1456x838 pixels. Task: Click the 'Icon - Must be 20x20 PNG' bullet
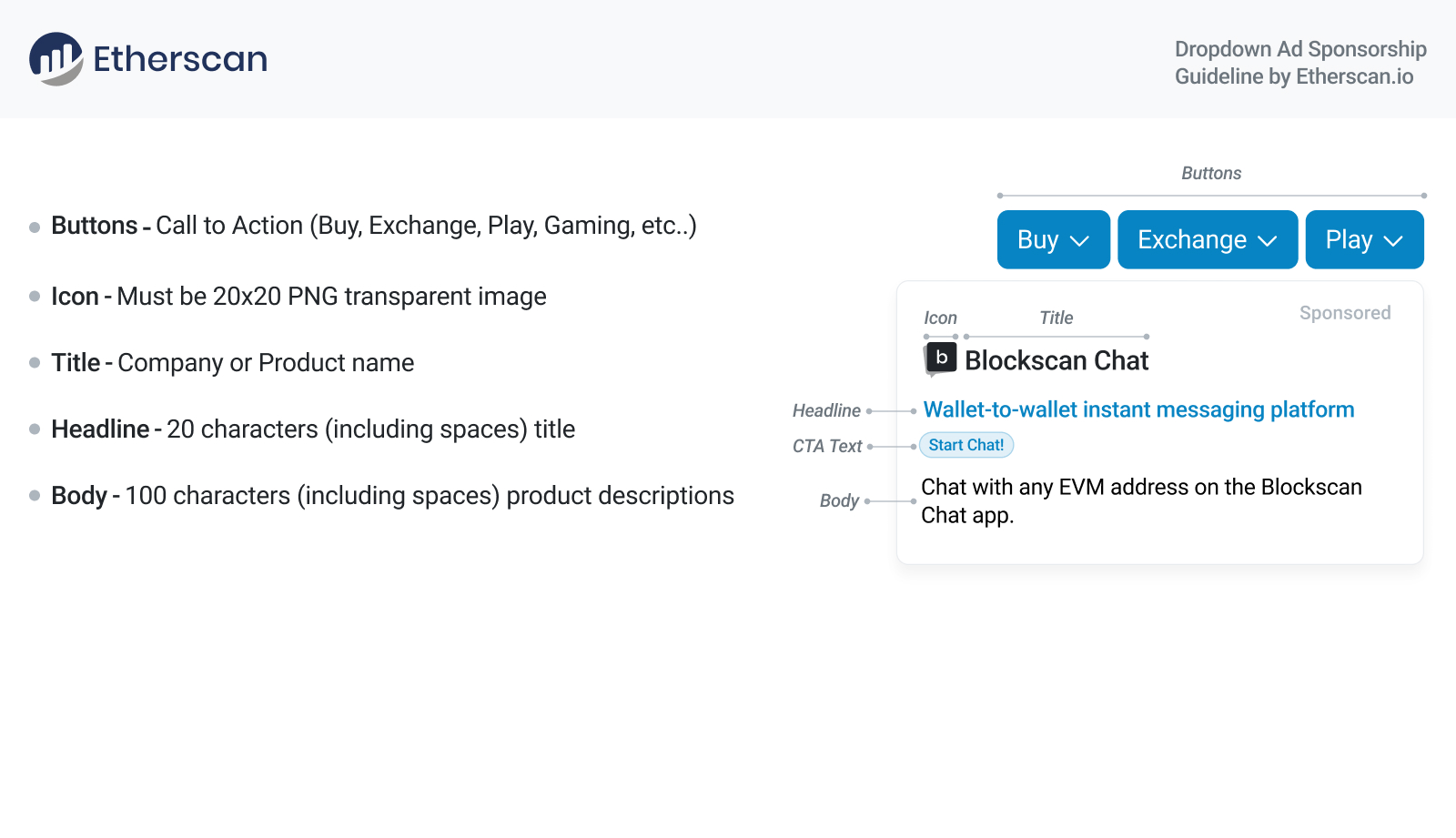tap(298, 297)
